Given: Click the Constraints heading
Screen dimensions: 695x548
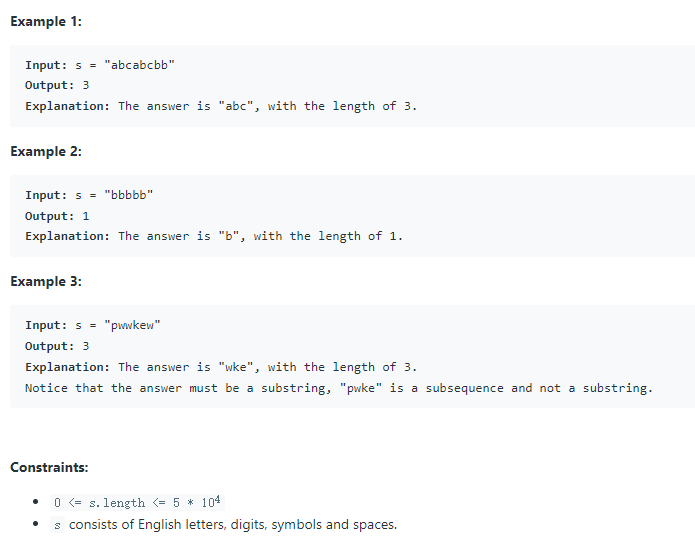Looking at the screenshot, I should (x=49, y=467).
